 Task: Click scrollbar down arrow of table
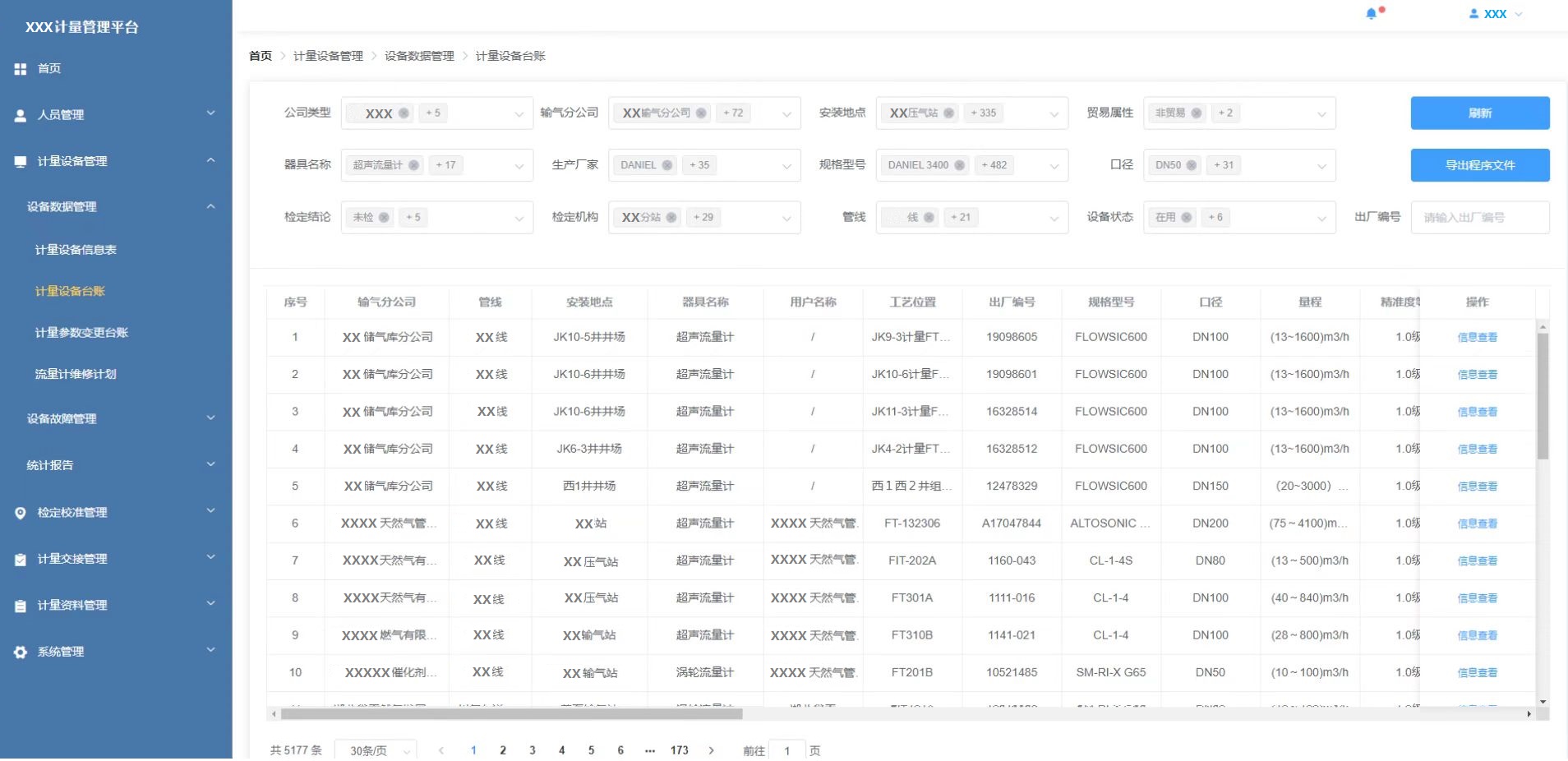(1543, 702)
